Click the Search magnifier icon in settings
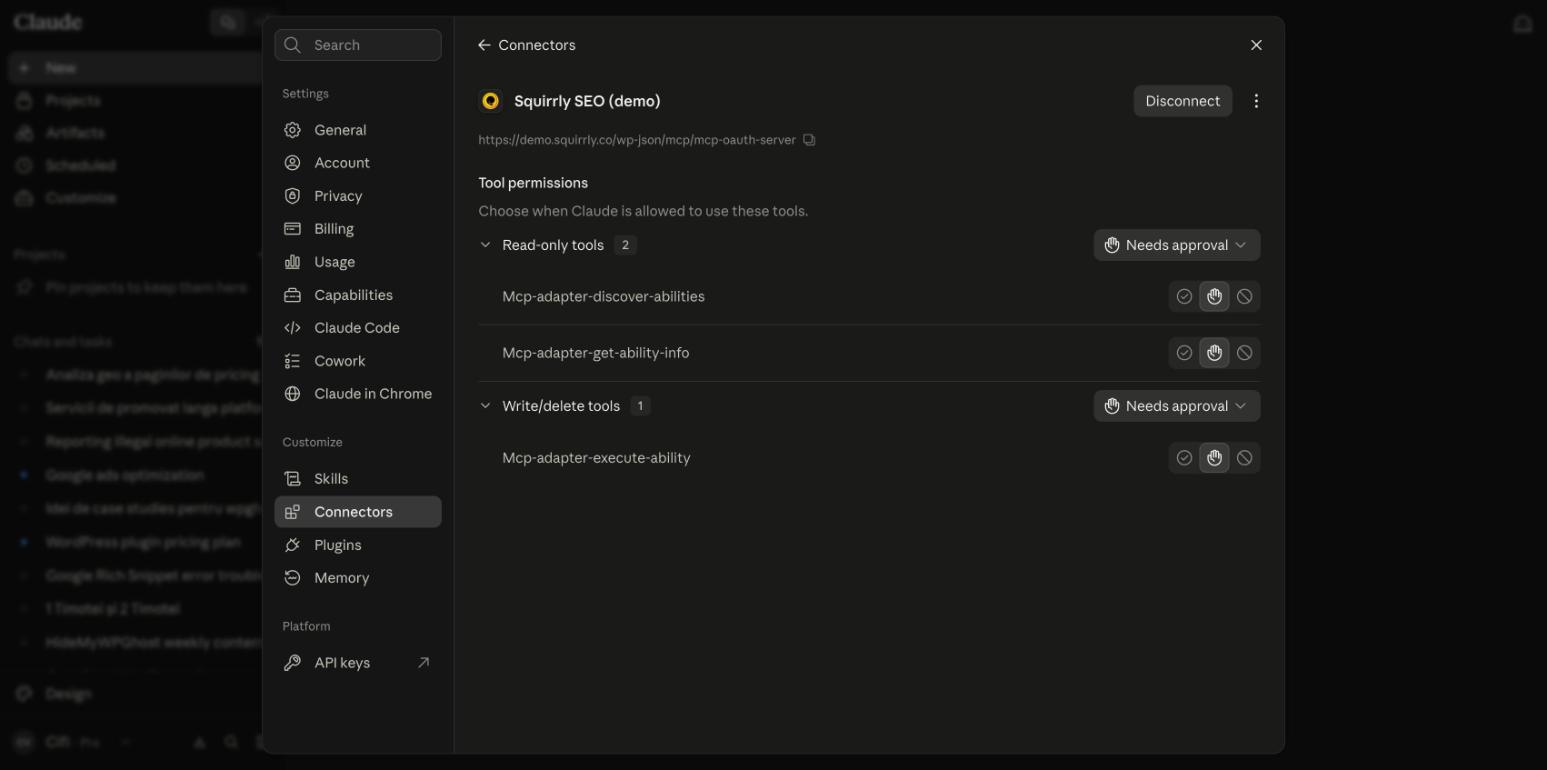Image resolution: width=1547 pixels, height=770 pixels. [x=292, y=45]
